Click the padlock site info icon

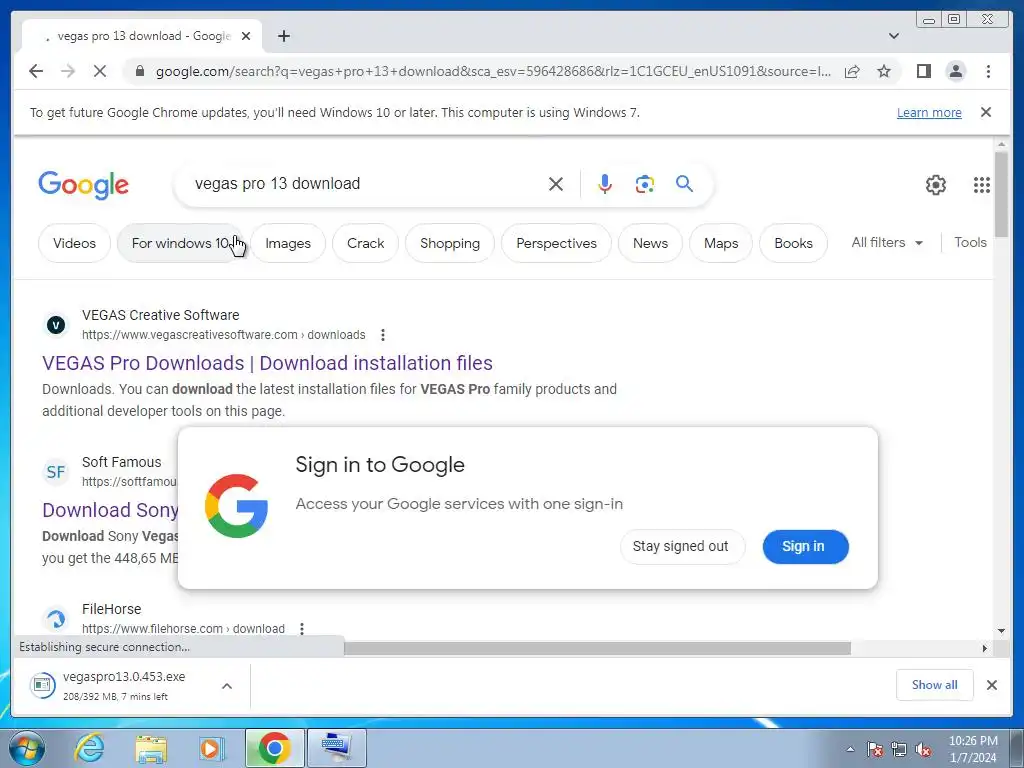[140, 71]
